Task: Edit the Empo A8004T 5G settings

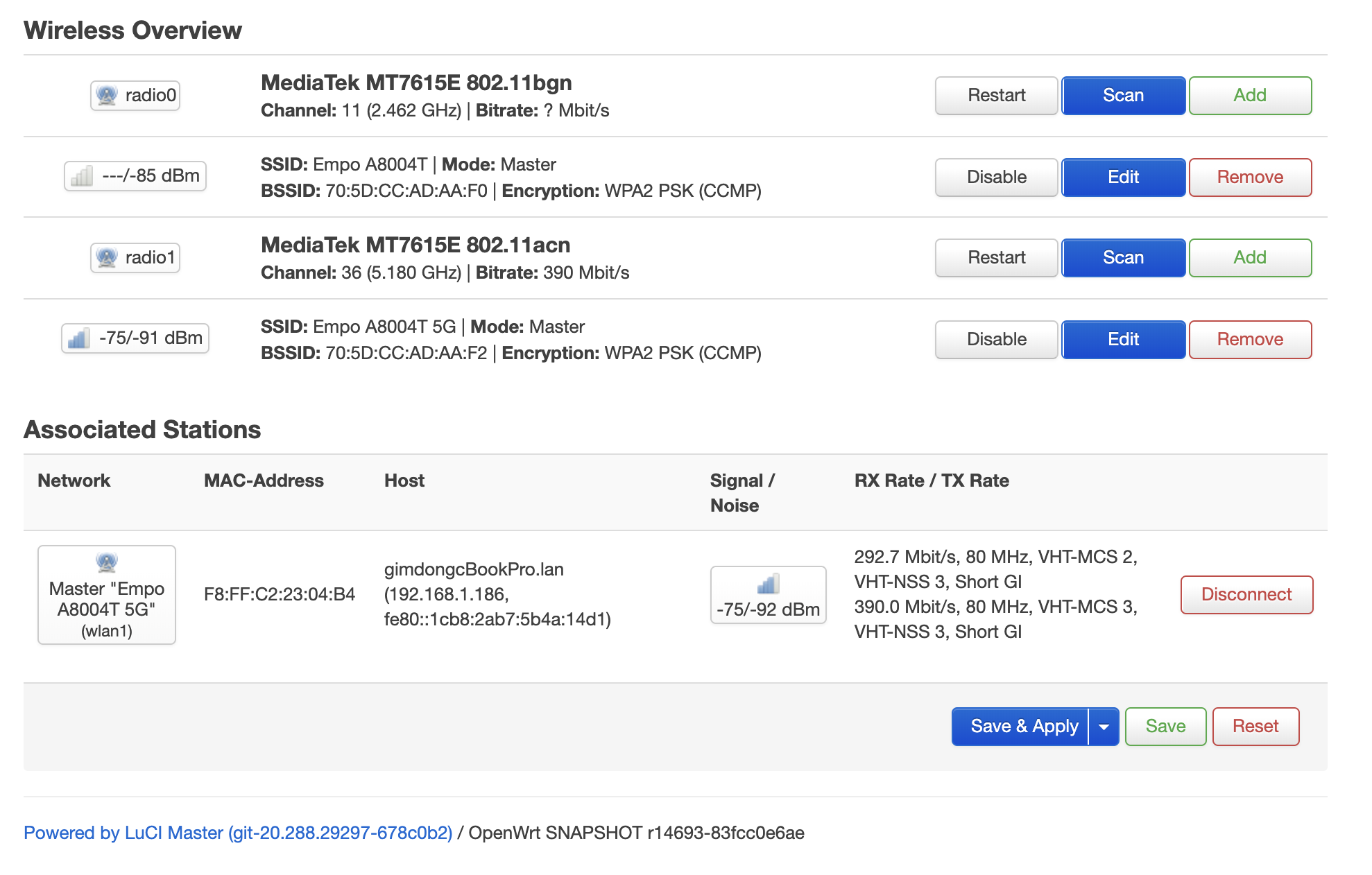Action: pyautogui.click(x=1122, y=339)
